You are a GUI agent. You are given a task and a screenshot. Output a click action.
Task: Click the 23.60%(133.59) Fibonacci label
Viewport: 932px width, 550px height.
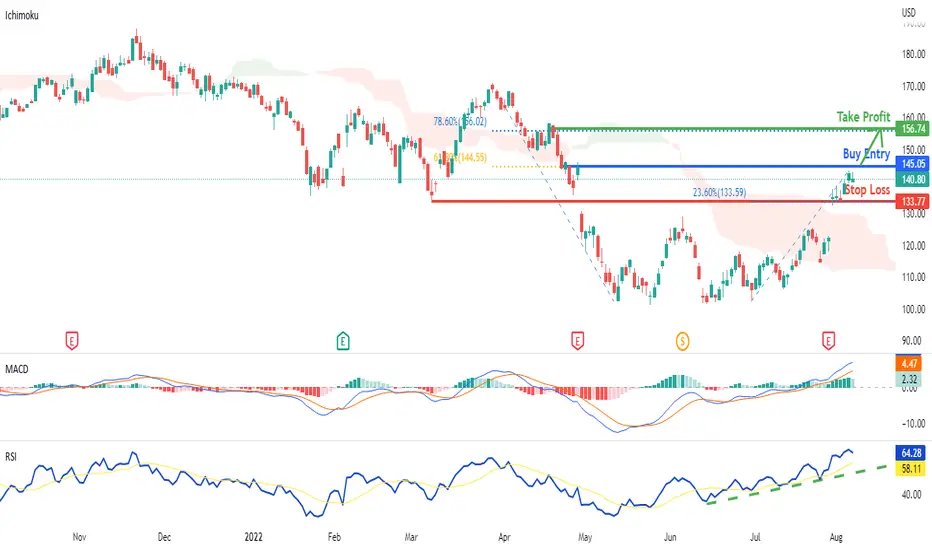tap(719, 192)
